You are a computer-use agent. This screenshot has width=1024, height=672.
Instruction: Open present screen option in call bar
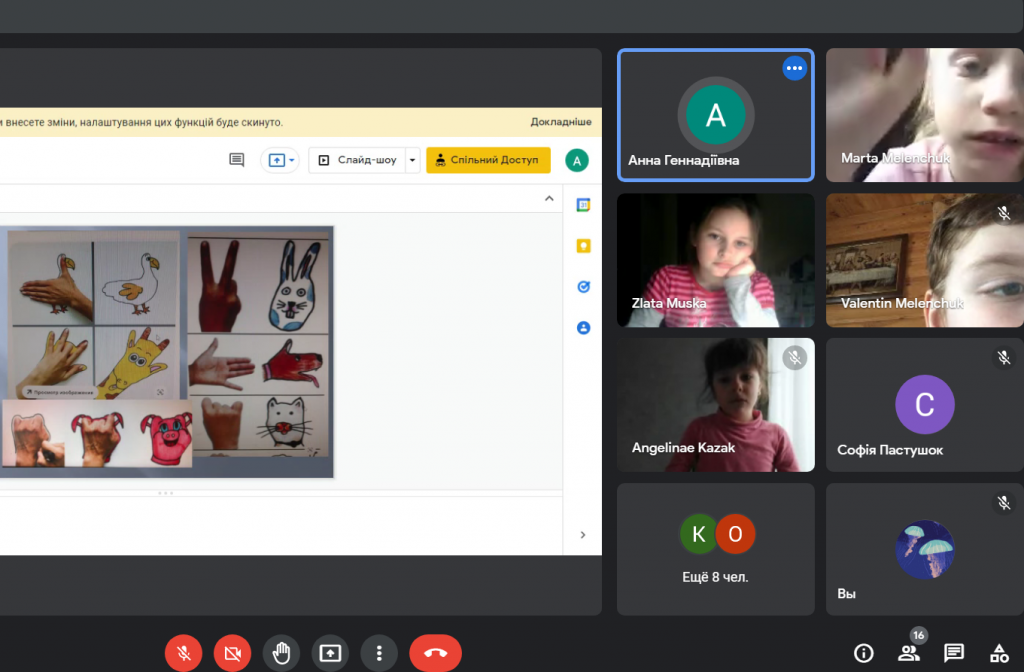[330, 654]
